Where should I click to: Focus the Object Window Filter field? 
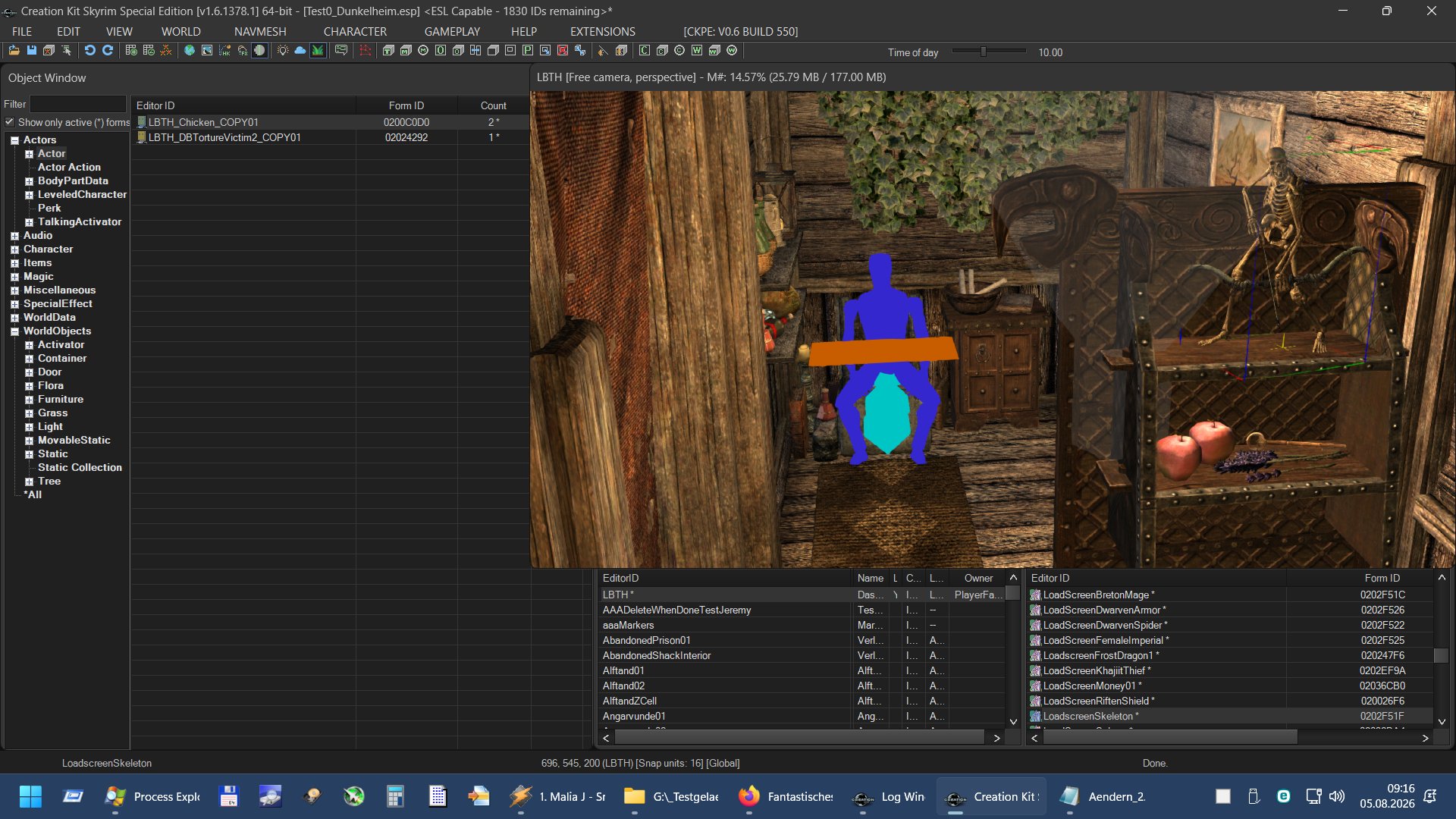click(x=78, y=104)
